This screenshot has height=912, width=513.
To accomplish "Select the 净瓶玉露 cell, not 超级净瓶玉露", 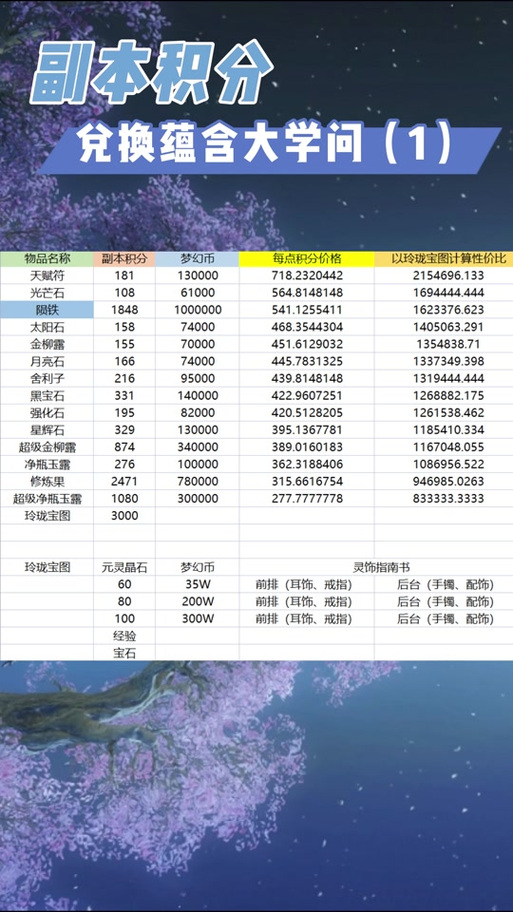I will point(47,464).
